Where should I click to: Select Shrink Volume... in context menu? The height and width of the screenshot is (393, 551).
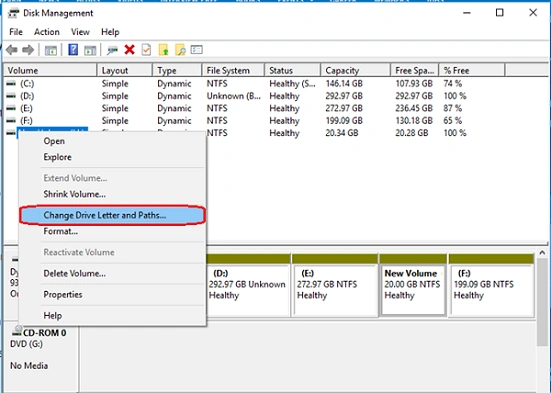coord(112,194)
